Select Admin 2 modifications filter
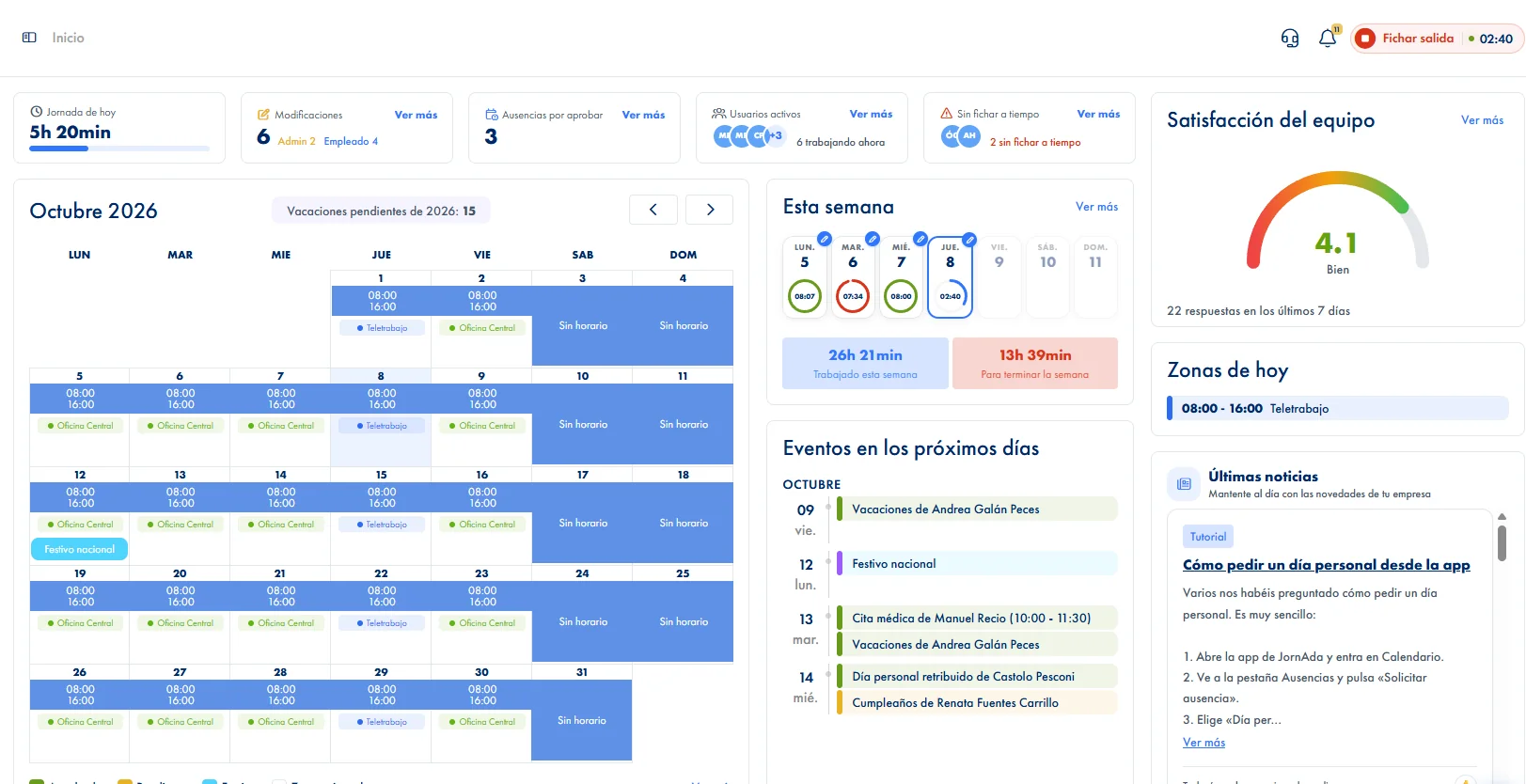This screenshot has width=1526, height=784. 296,141
